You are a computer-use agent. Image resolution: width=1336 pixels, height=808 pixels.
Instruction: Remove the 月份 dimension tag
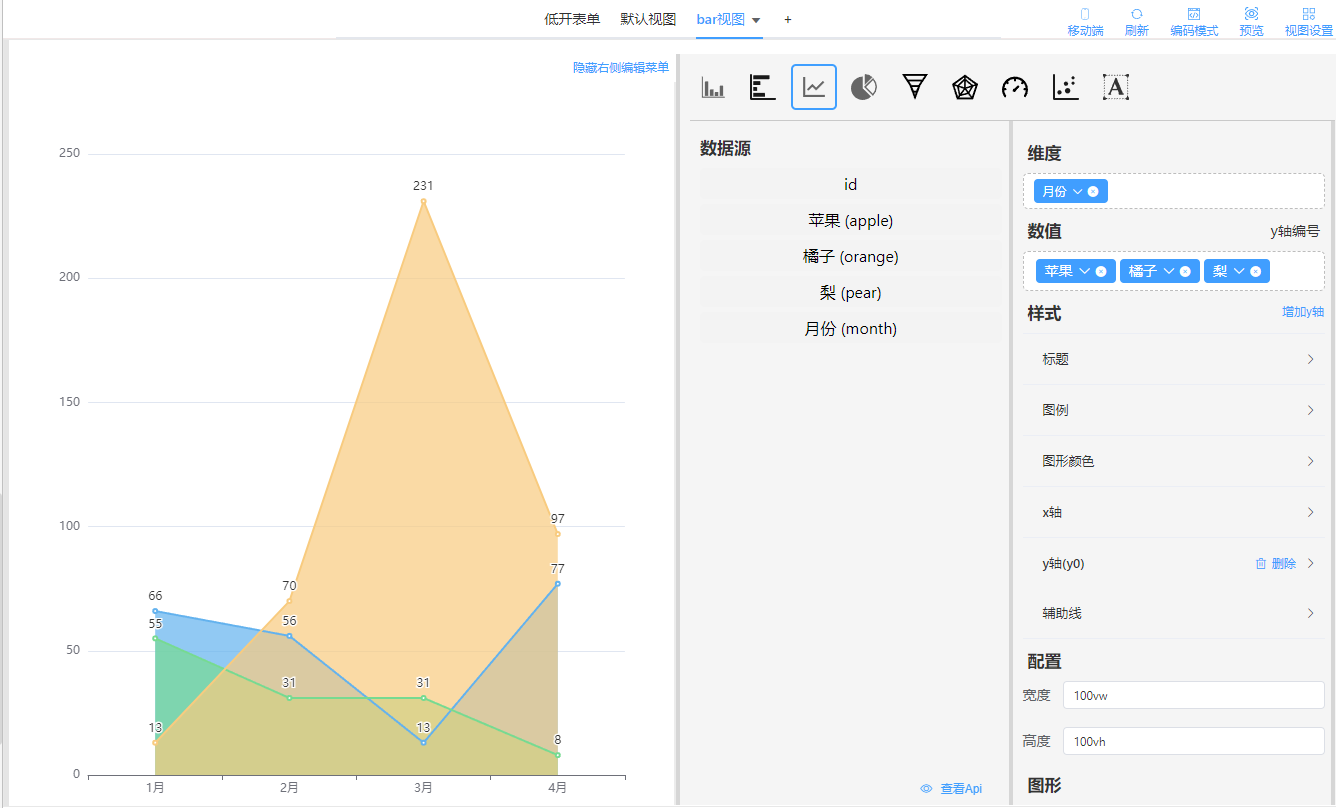pos(1093,191)
